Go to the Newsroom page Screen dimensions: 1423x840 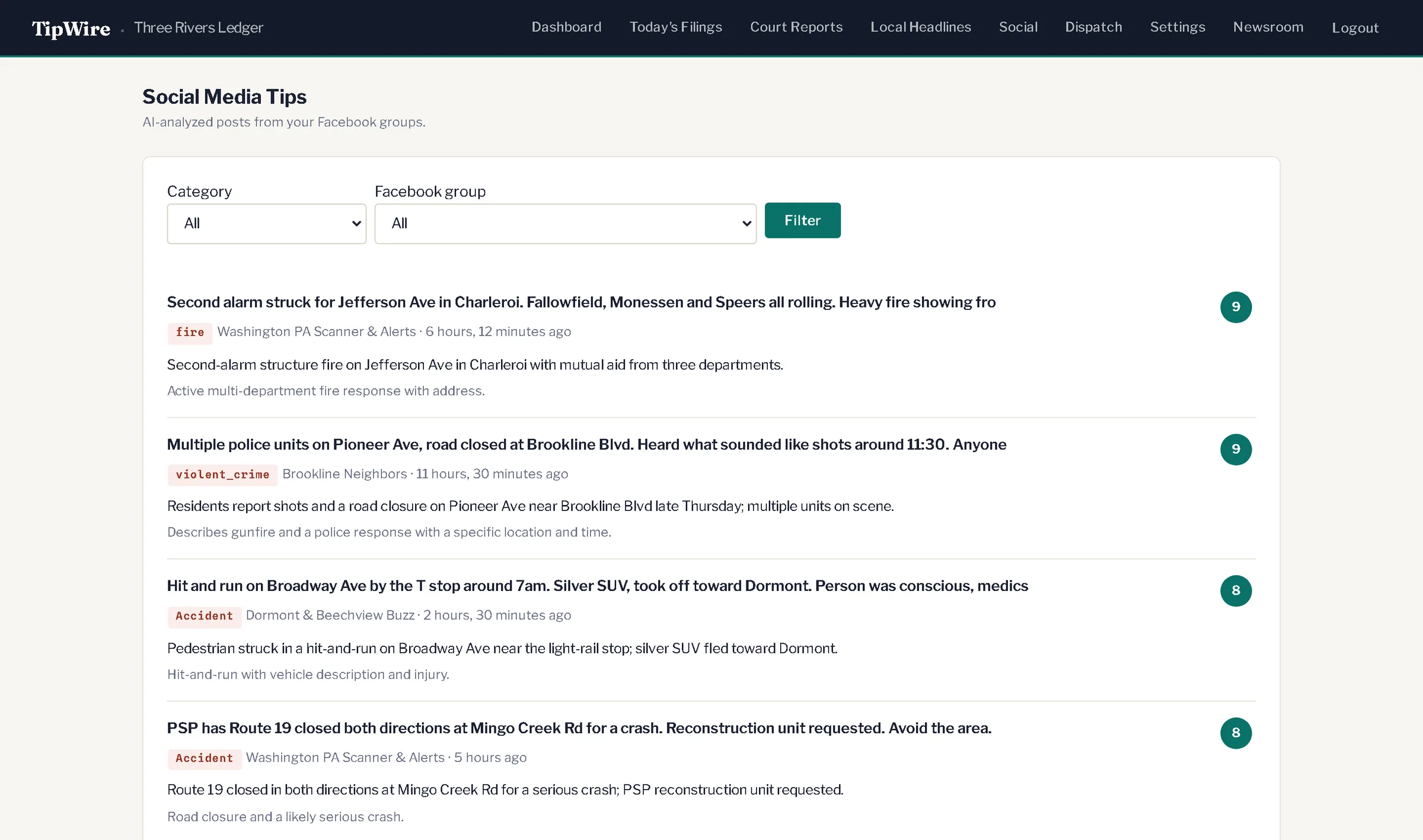1268,27
